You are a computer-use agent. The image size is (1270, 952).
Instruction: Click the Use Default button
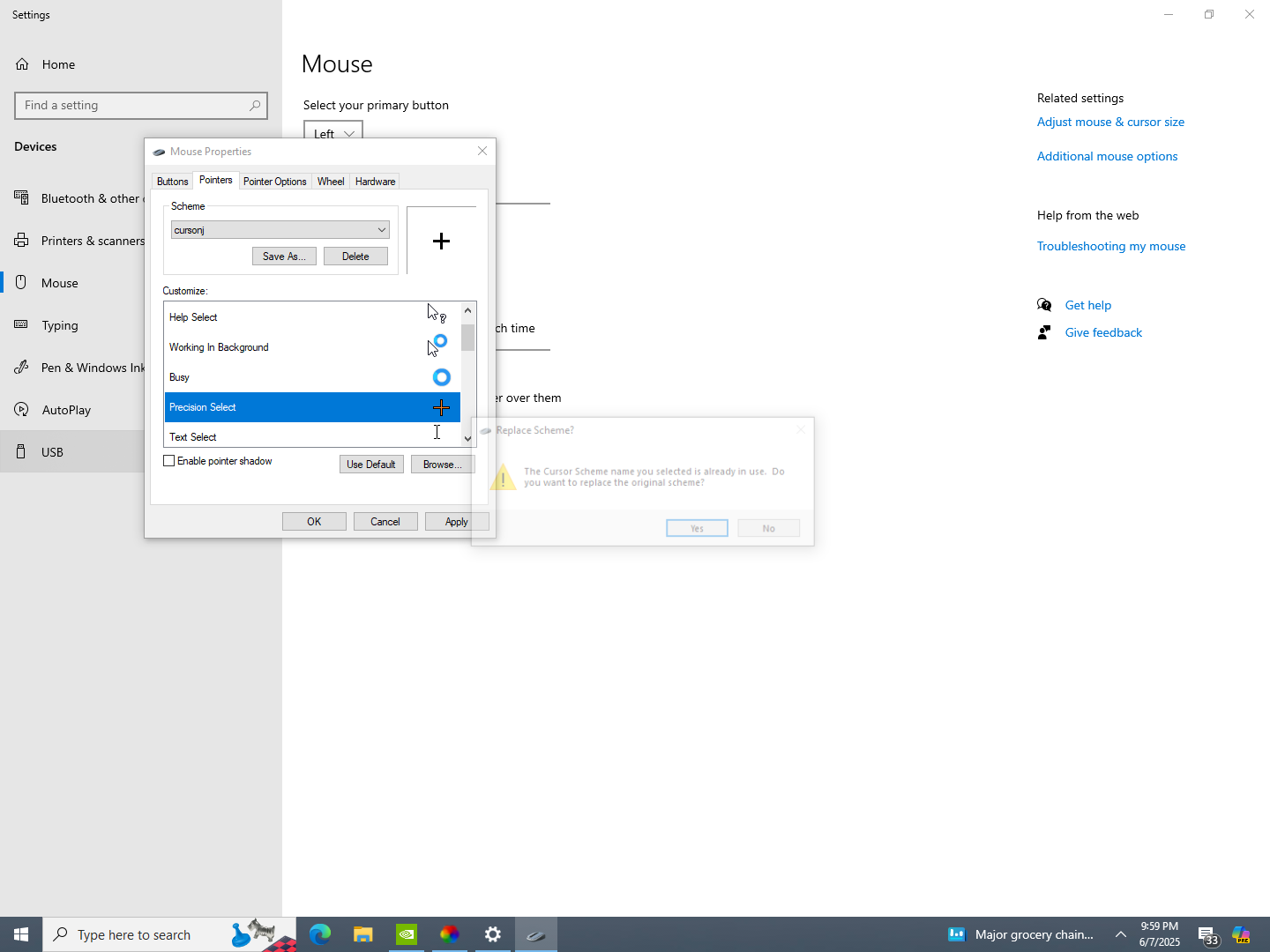371,465
